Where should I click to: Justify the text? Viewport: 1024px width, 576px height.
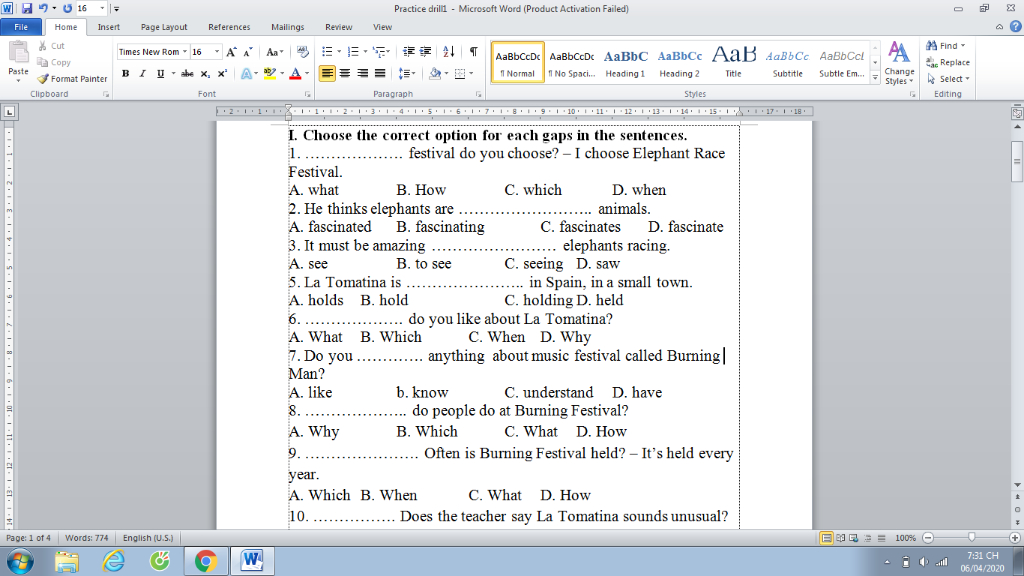coord(380,74)
